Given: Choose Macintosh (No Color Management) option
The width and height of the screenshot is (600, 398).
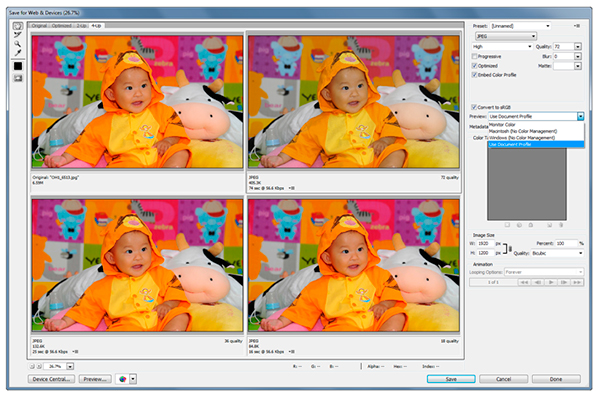Looking at the screenshot, I should coord(536,131).
